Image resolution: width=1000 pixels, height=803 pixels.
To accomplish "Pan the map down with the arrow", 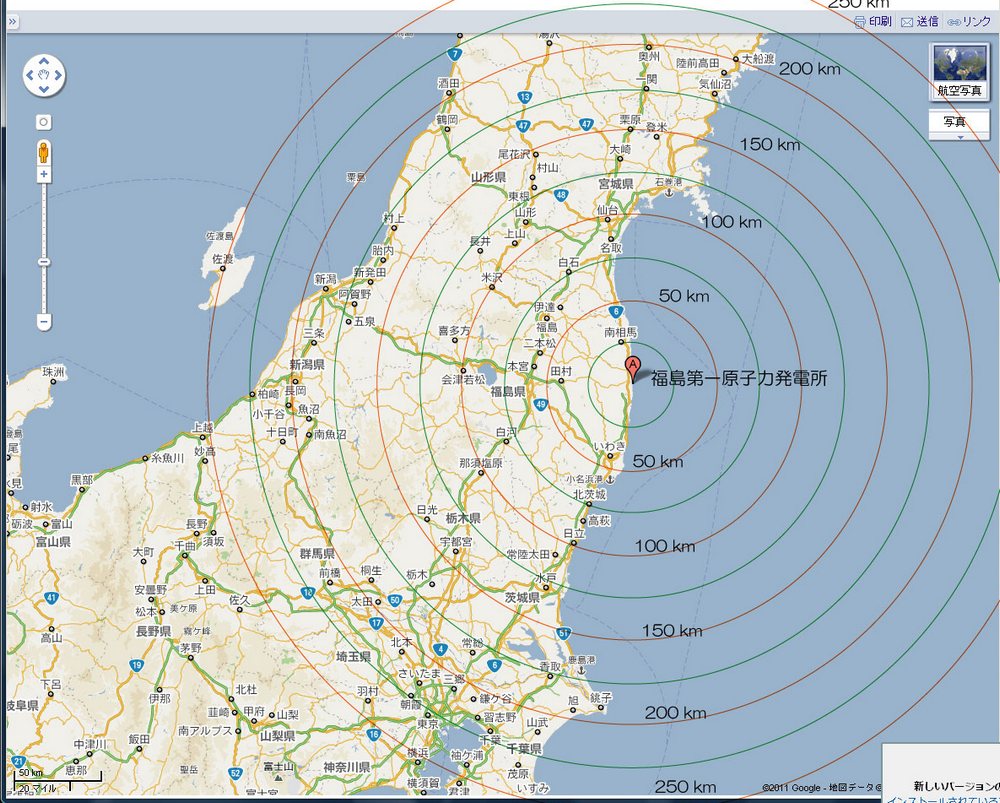I will point(43,89).
